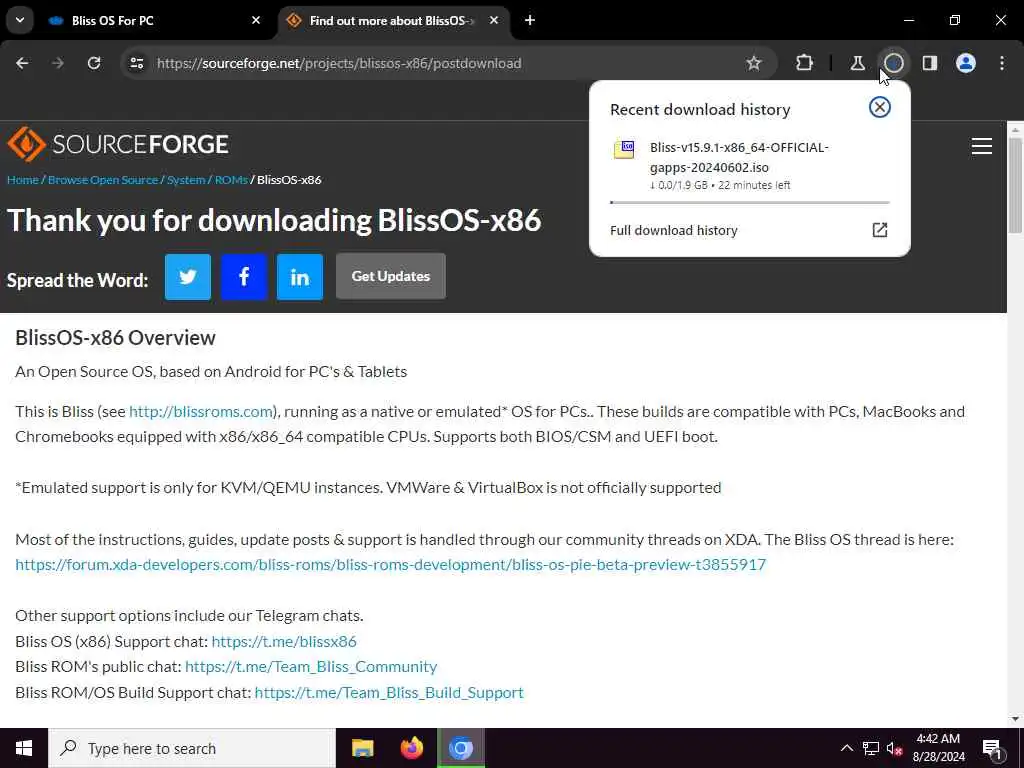Click the network tray icon
1024x768 pixels.
coord(871,748)
